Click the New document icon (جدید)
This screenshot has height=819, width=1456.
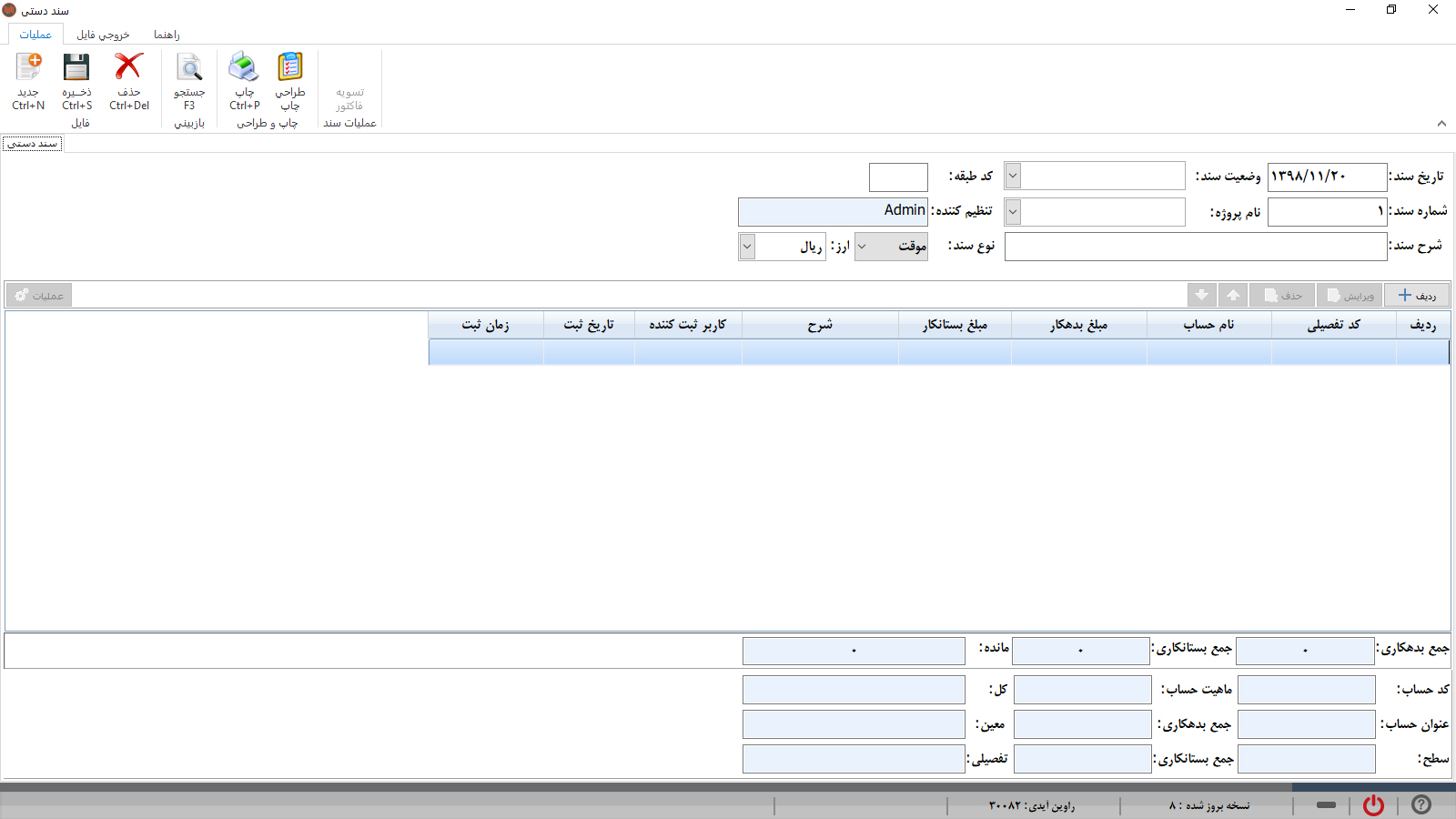pyautogui.click(x=28, y=68)
